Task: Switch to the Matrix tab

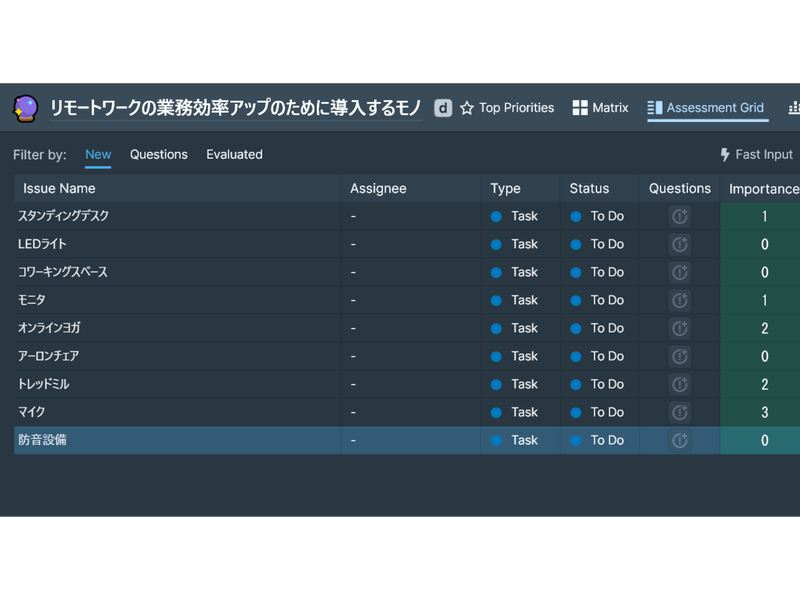Action: point(601,108)
